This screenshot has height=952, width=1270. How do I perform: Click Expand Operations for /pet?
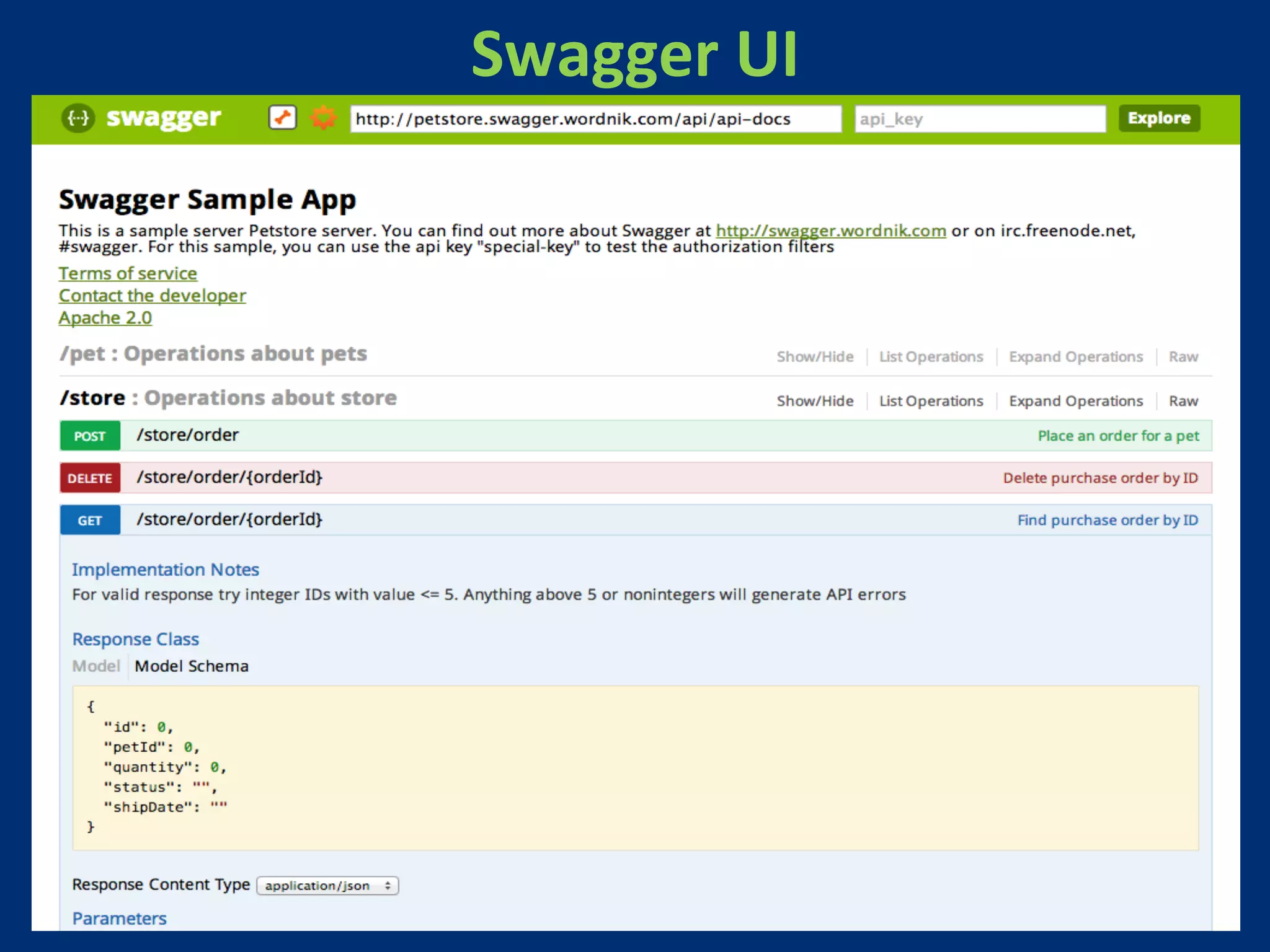point(1075,356)
